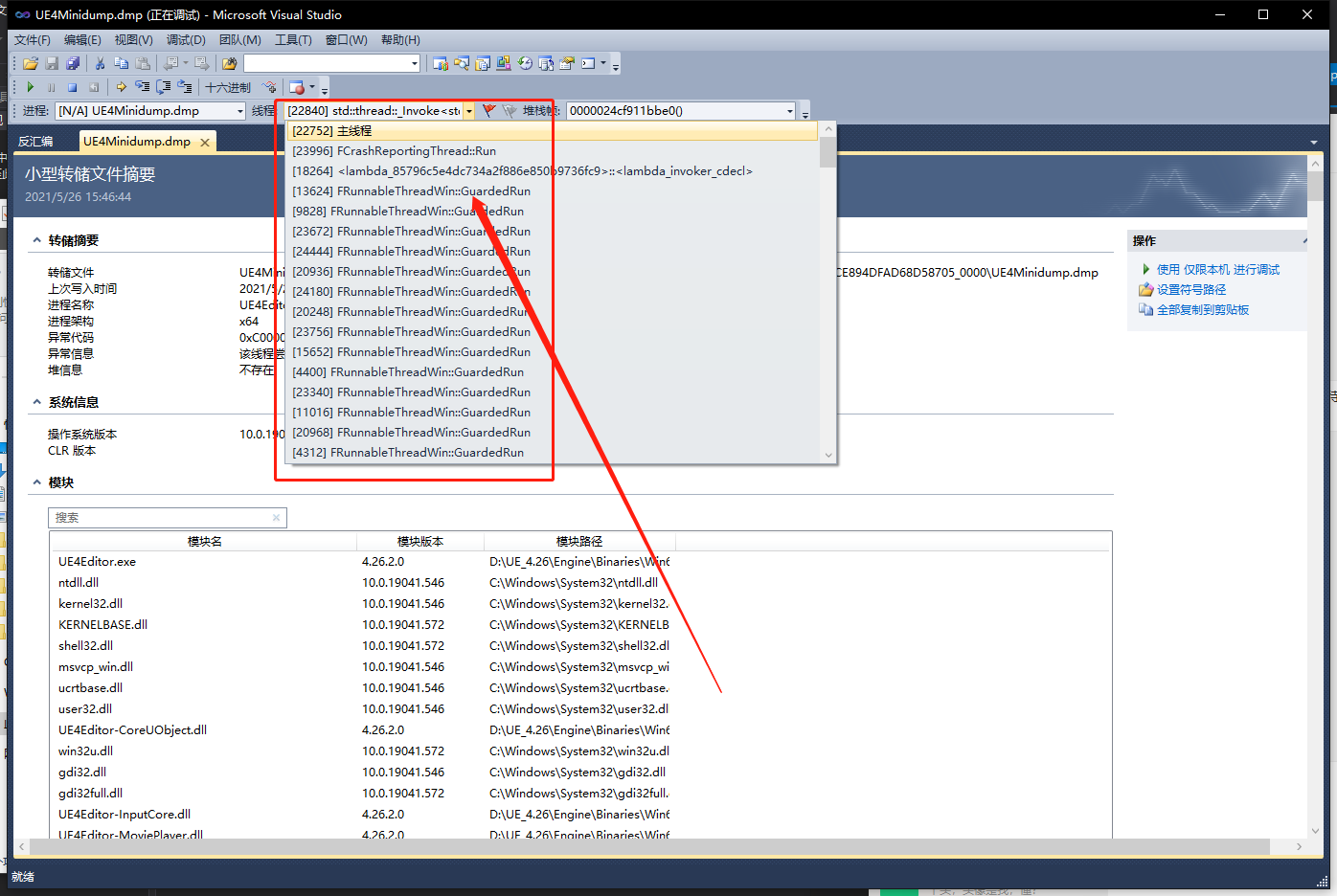Click the Continue debugging green play icon

point(31,87)
